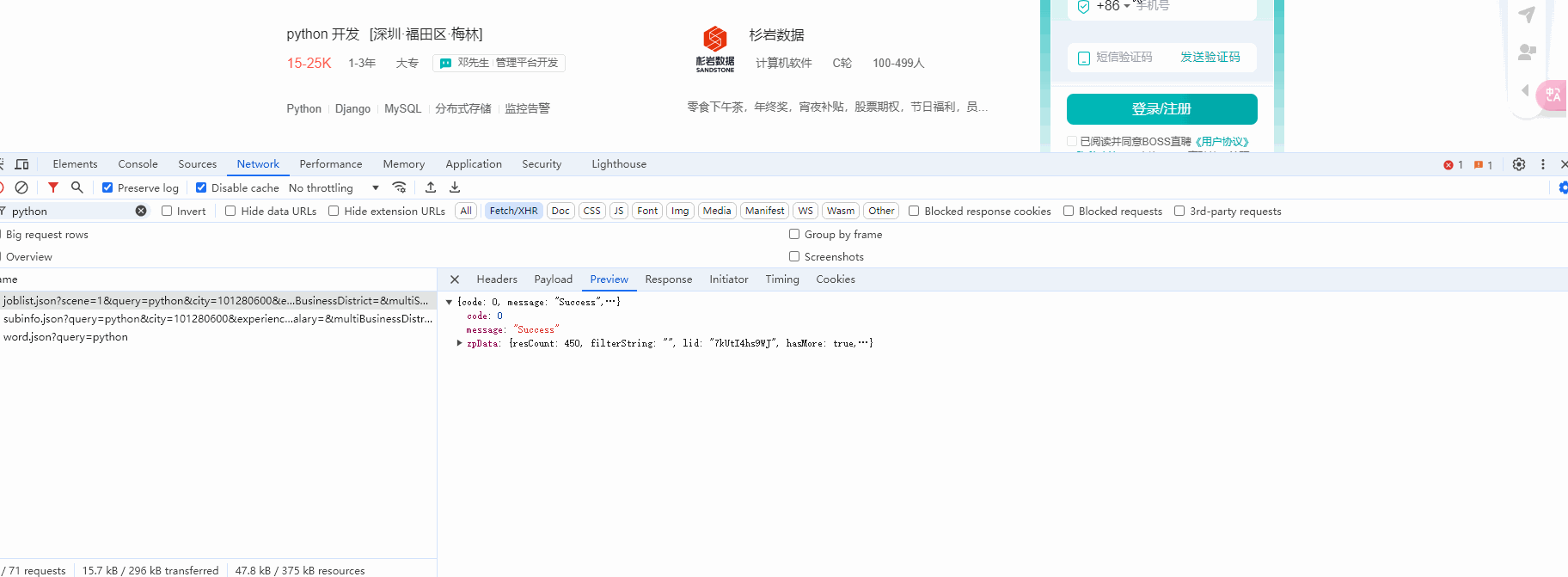Select the JS type filter
Viewport: 1568px width, 577px height.
click(x=619, y=211)
